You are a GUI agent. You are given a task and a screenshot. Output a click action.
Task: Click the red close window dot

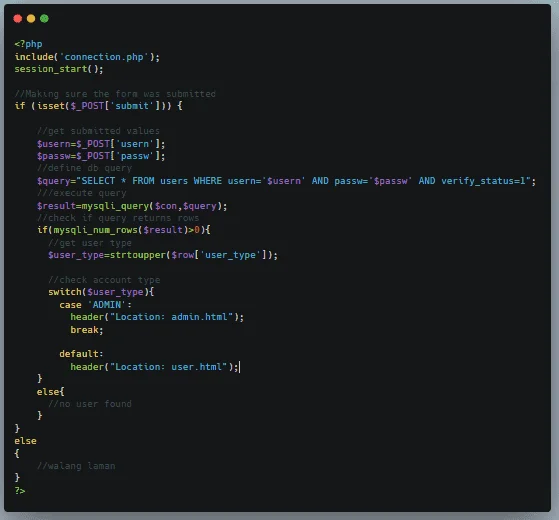[x=17, y=19]
